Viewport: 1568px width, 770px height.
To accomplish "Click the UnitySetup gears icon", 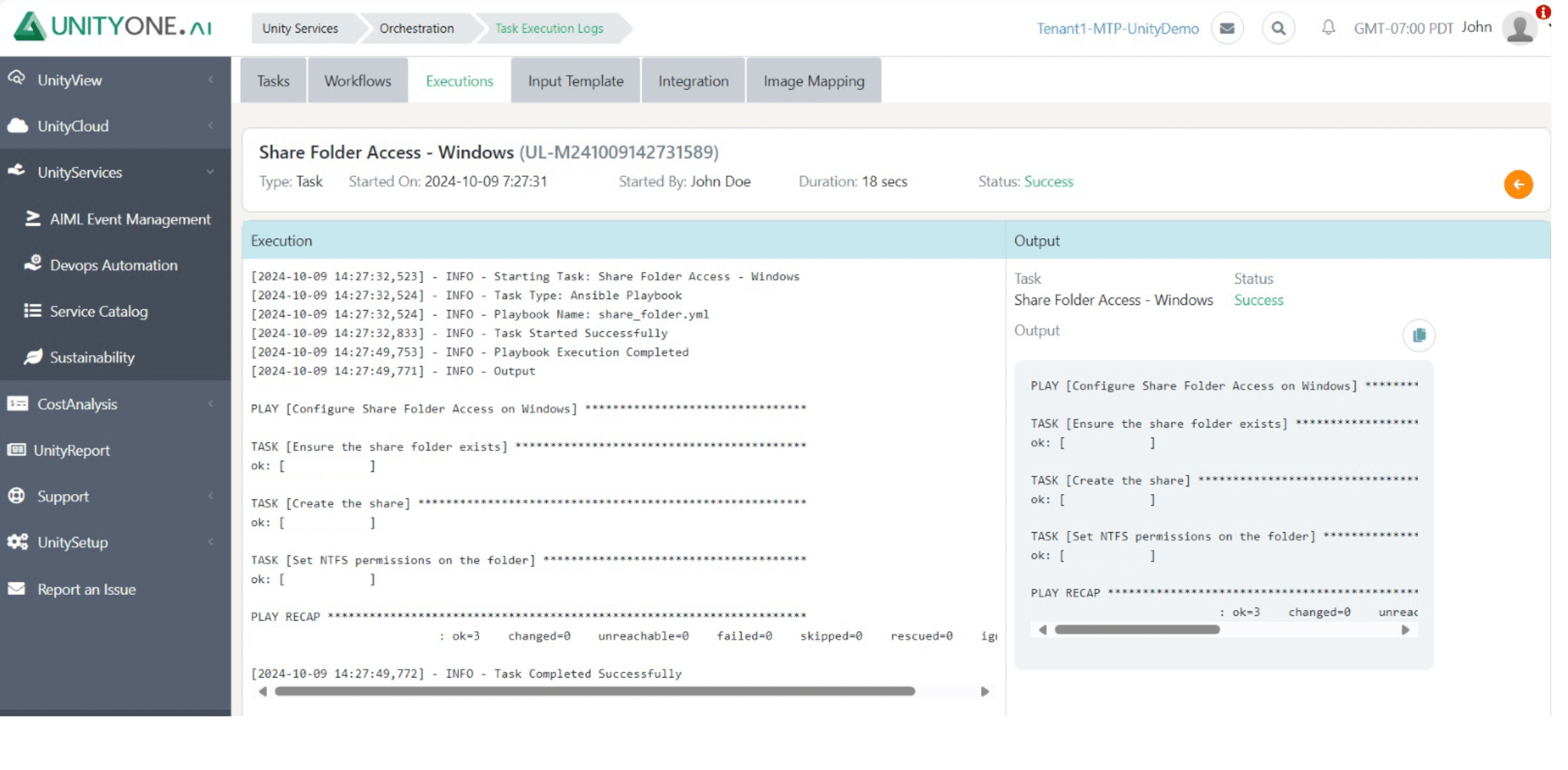I will tap(18, 542).
